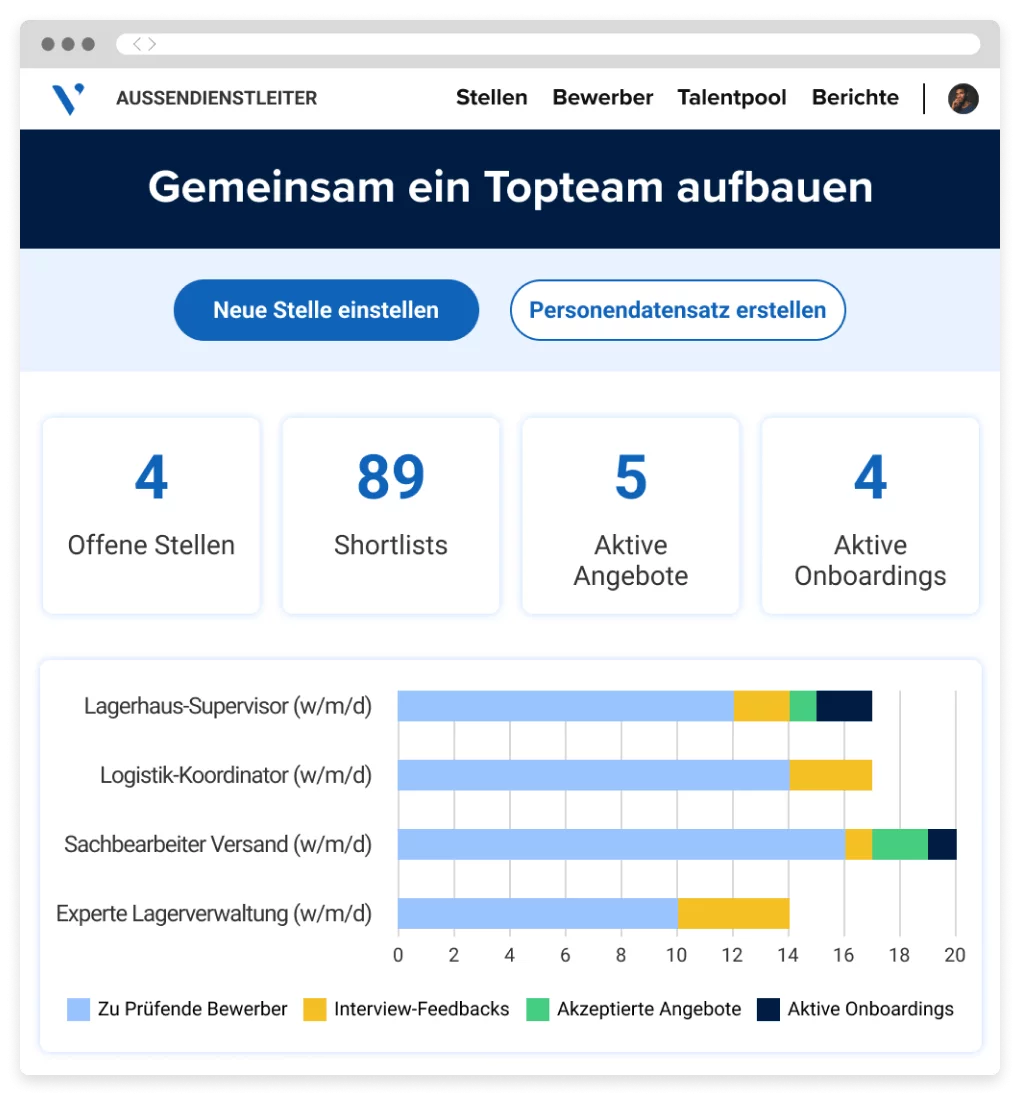Open your profile avatar menu
The image size is (1020, 1097).
coord(962,98)
